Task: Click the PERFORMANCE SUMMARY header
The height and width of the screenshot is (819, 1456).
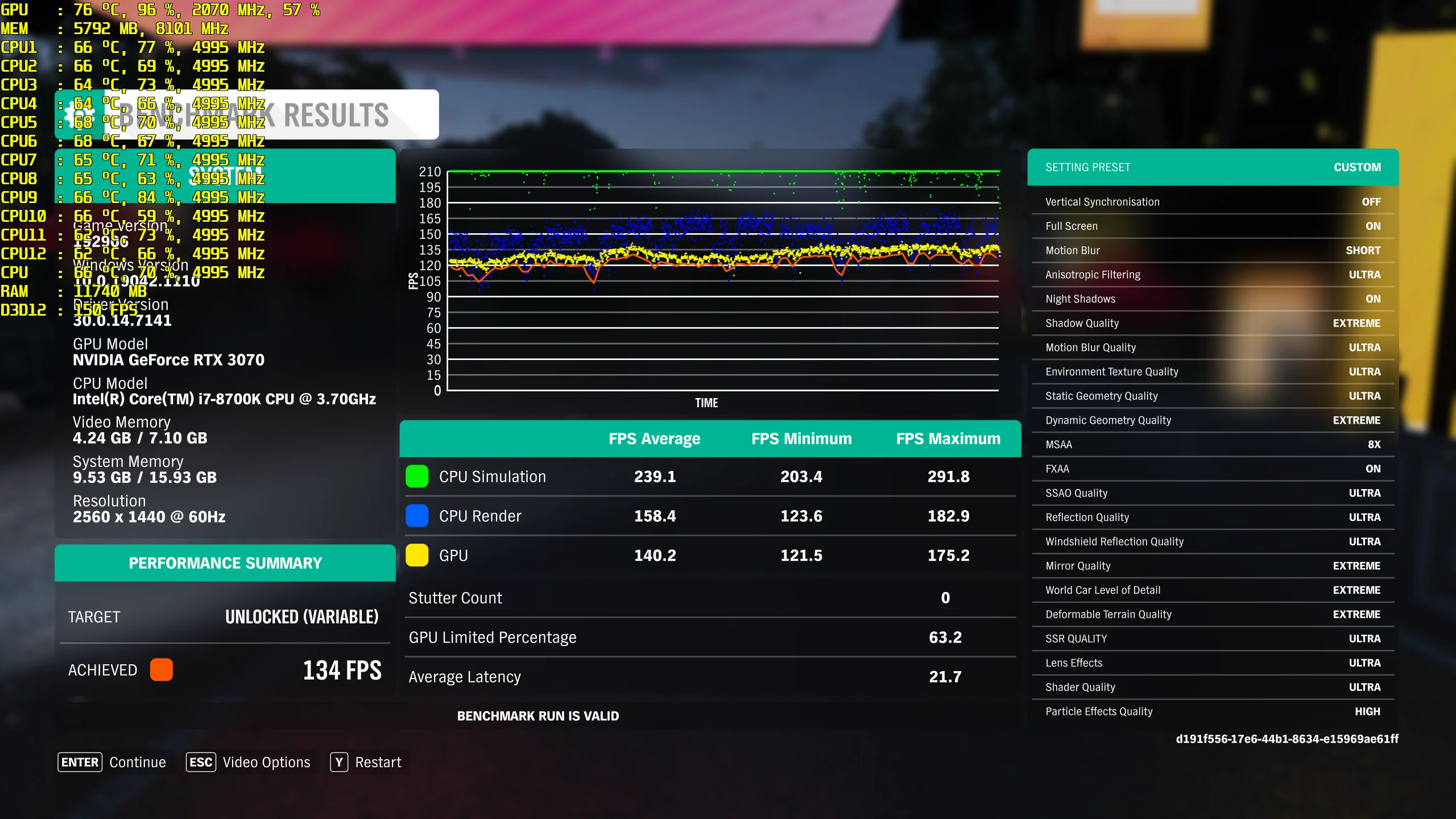Action: tap(225, 563)
